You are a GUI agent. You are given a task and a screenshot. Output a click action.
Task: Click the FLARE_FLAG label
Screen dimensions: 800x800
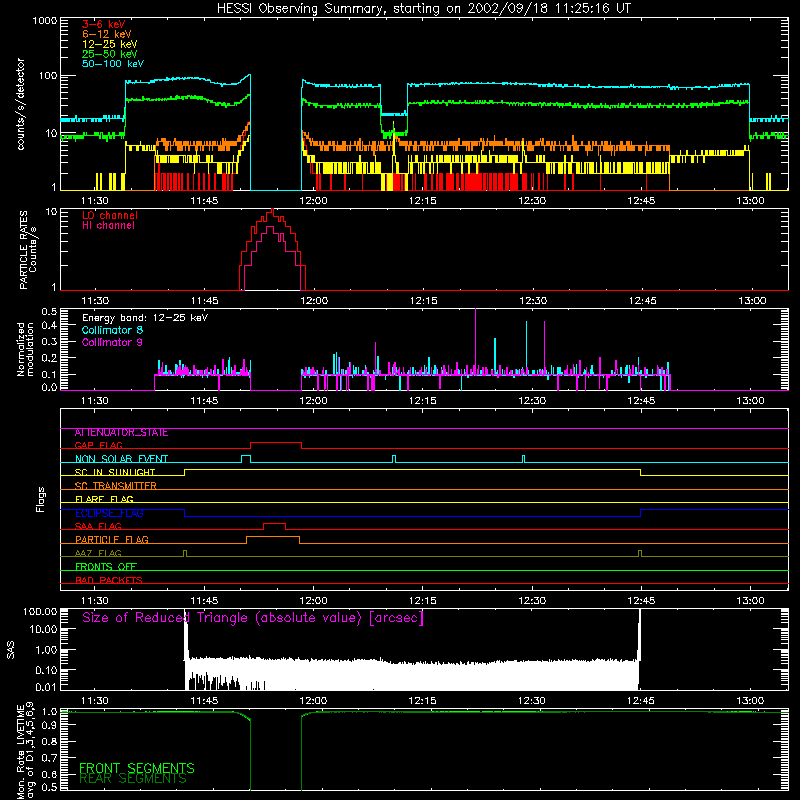point(104,499)
